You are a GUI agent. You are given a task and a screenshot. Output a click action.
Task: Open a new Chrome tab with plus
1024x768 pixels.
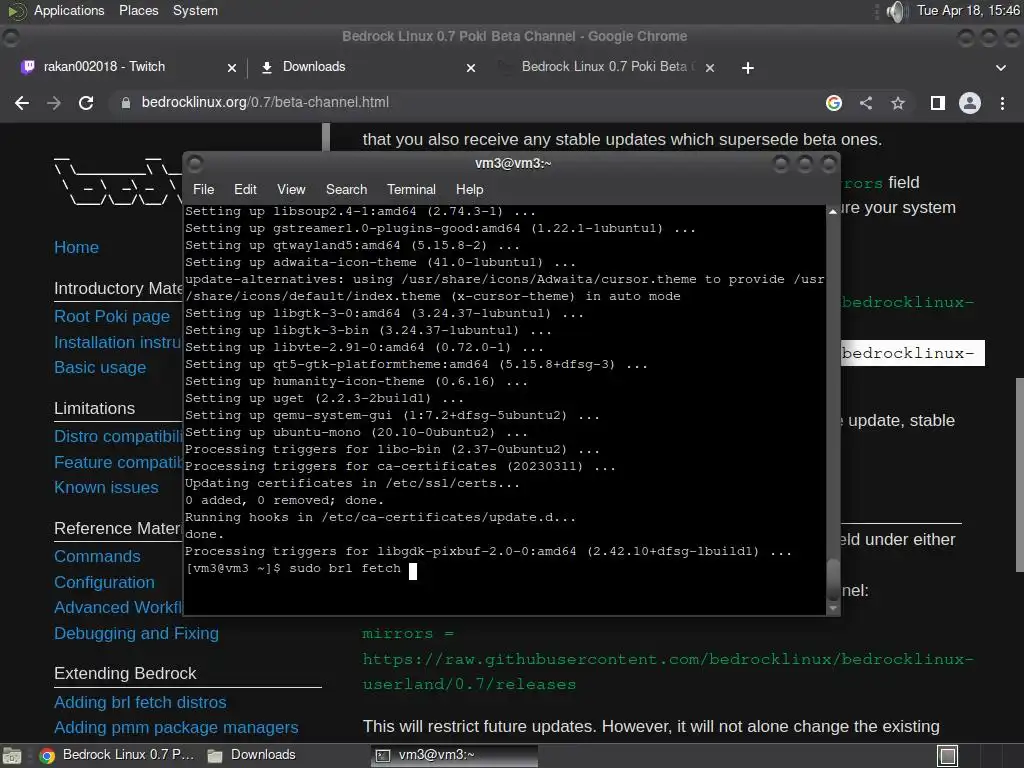coord(748,68)
